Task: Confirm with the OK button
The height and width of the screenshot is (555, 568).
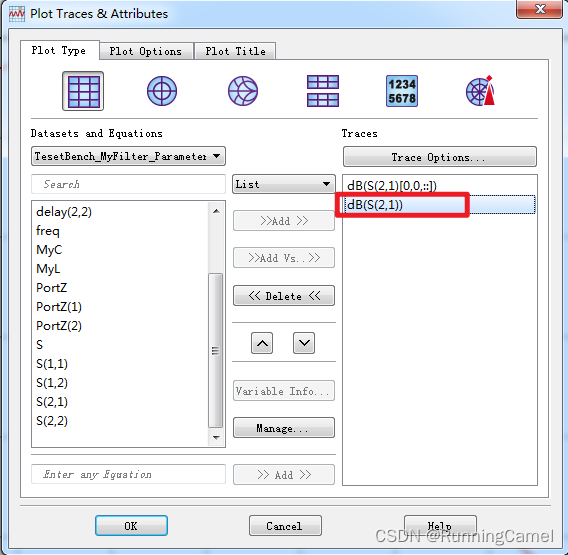Action: (x=131, y=526)
